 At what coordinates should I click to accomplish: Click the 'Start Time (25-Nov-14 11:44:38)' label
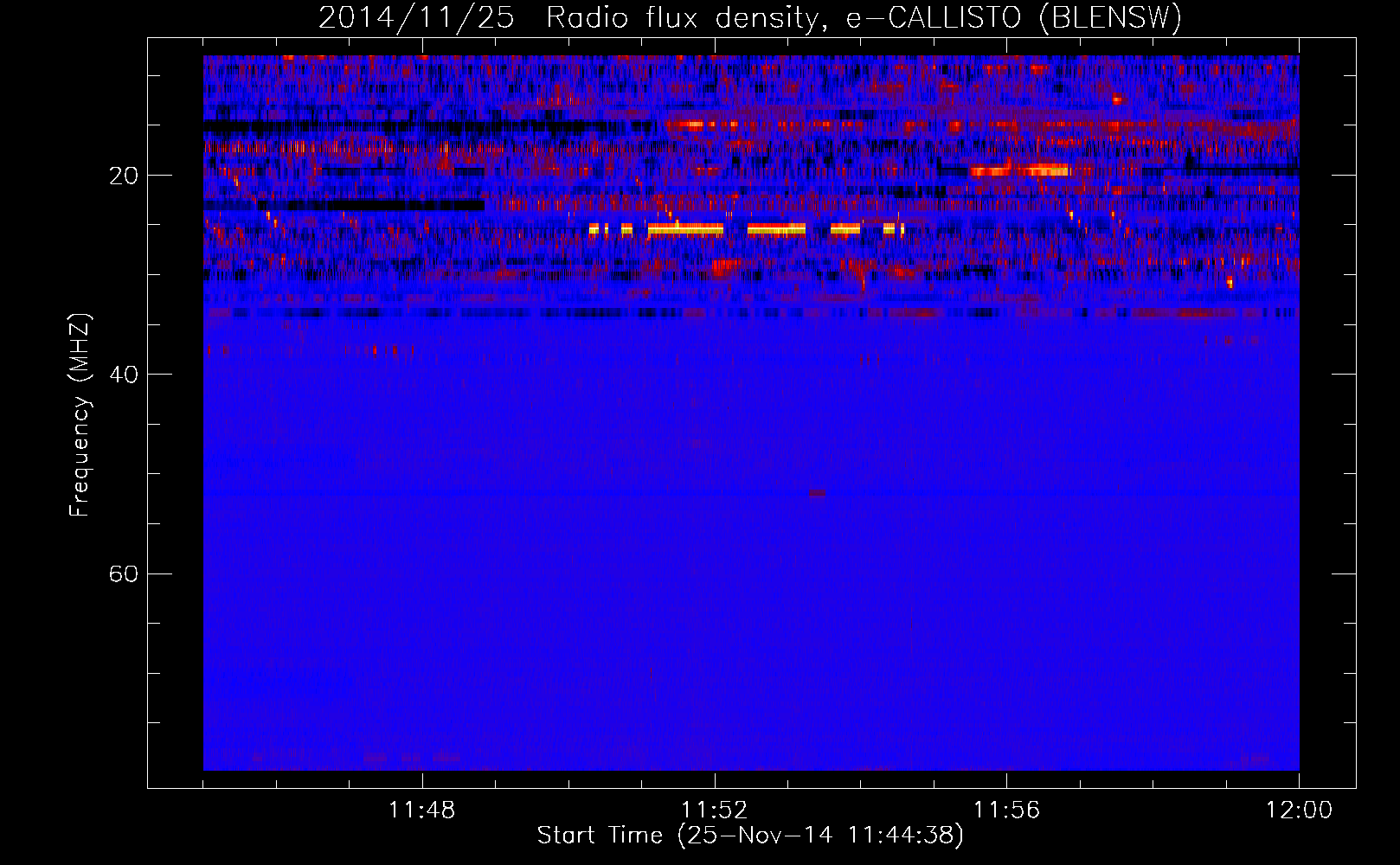[750, 836]
